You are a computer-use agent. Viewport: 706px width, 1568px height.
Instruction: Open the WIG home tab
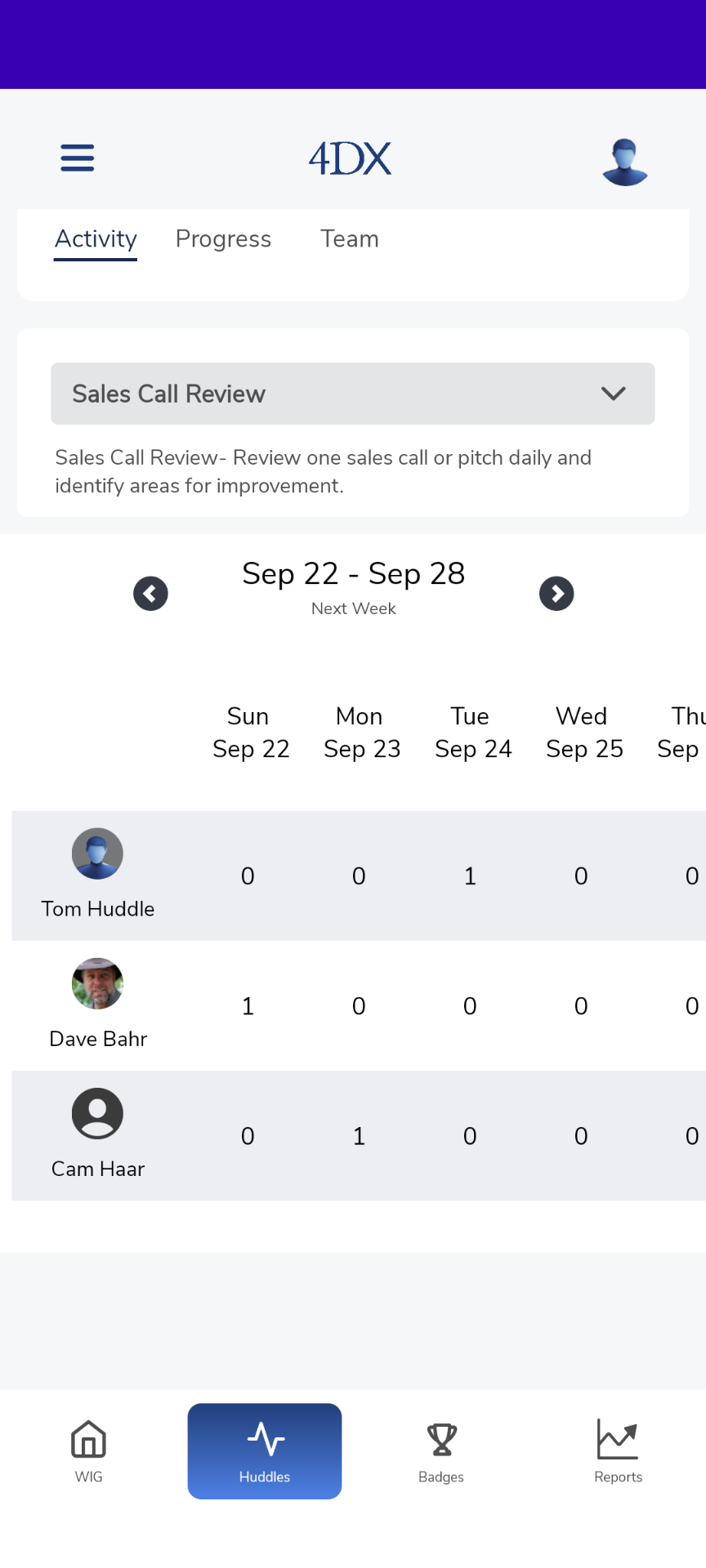click(x=88, y=1451)
